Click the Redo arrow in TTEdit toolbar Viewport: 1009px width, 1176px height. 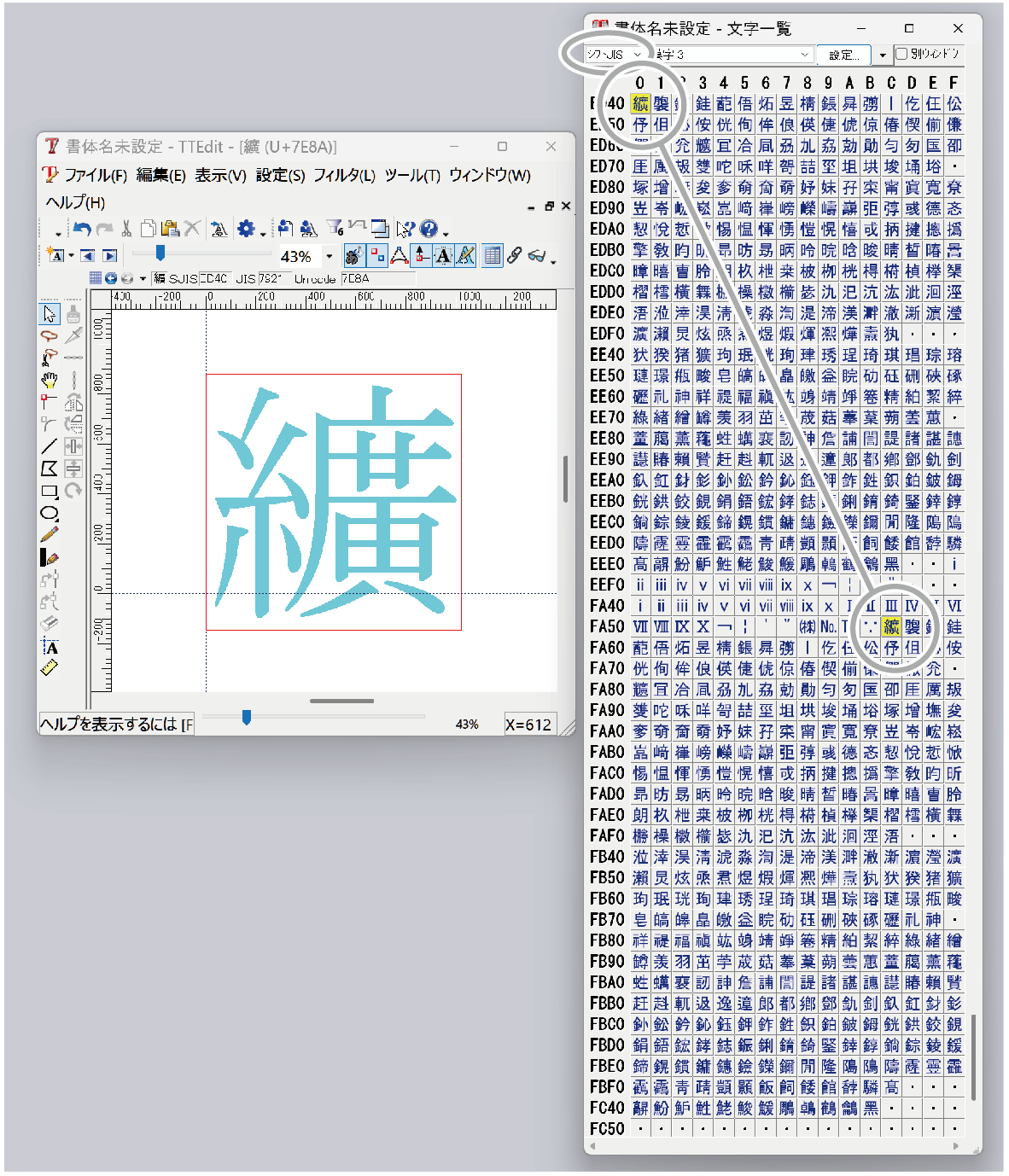pyautogui.click(x=104, y=229)
